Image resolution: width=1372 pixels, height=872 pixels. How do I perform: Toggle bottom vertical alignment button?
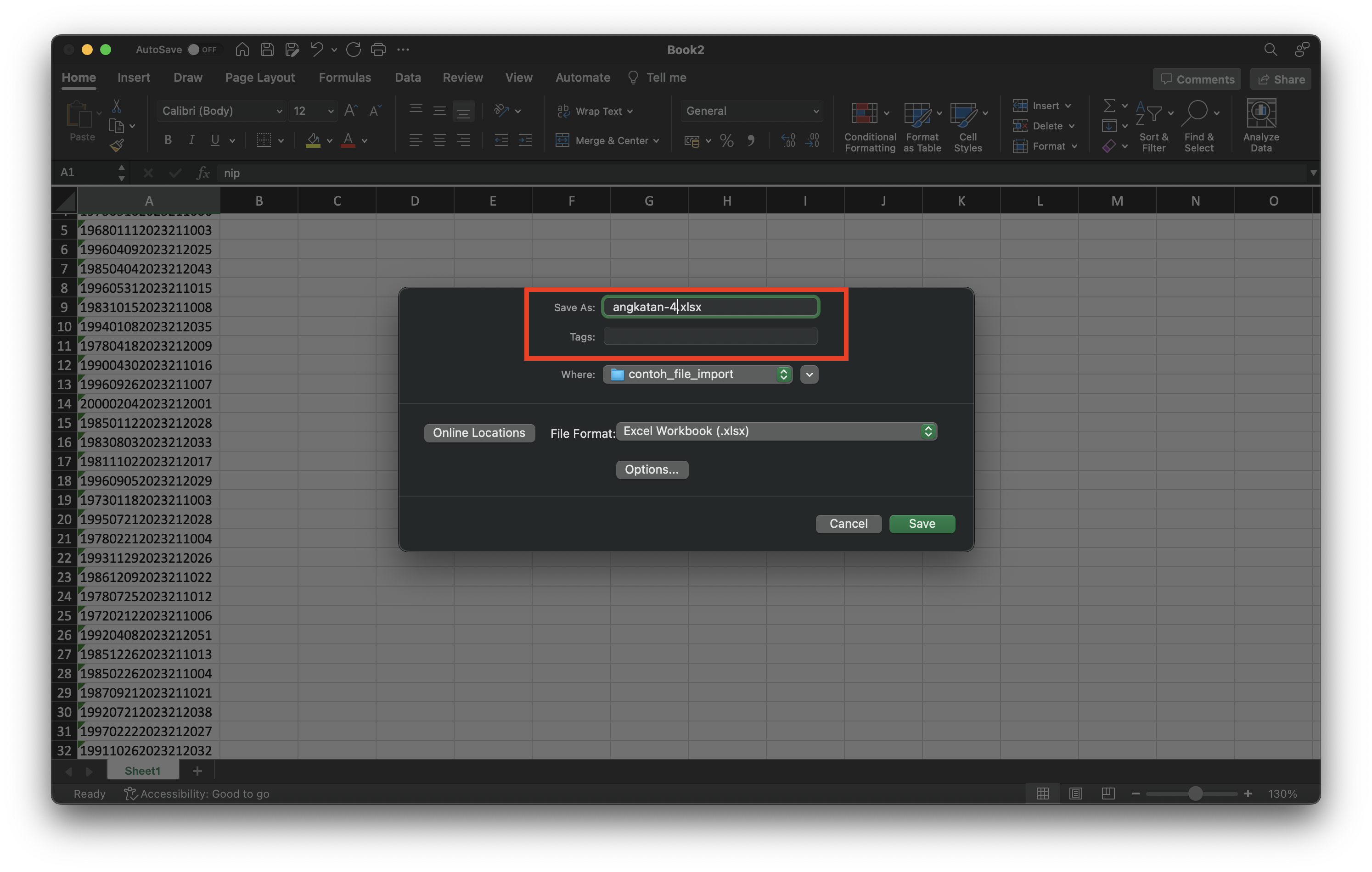pos(463,111)
